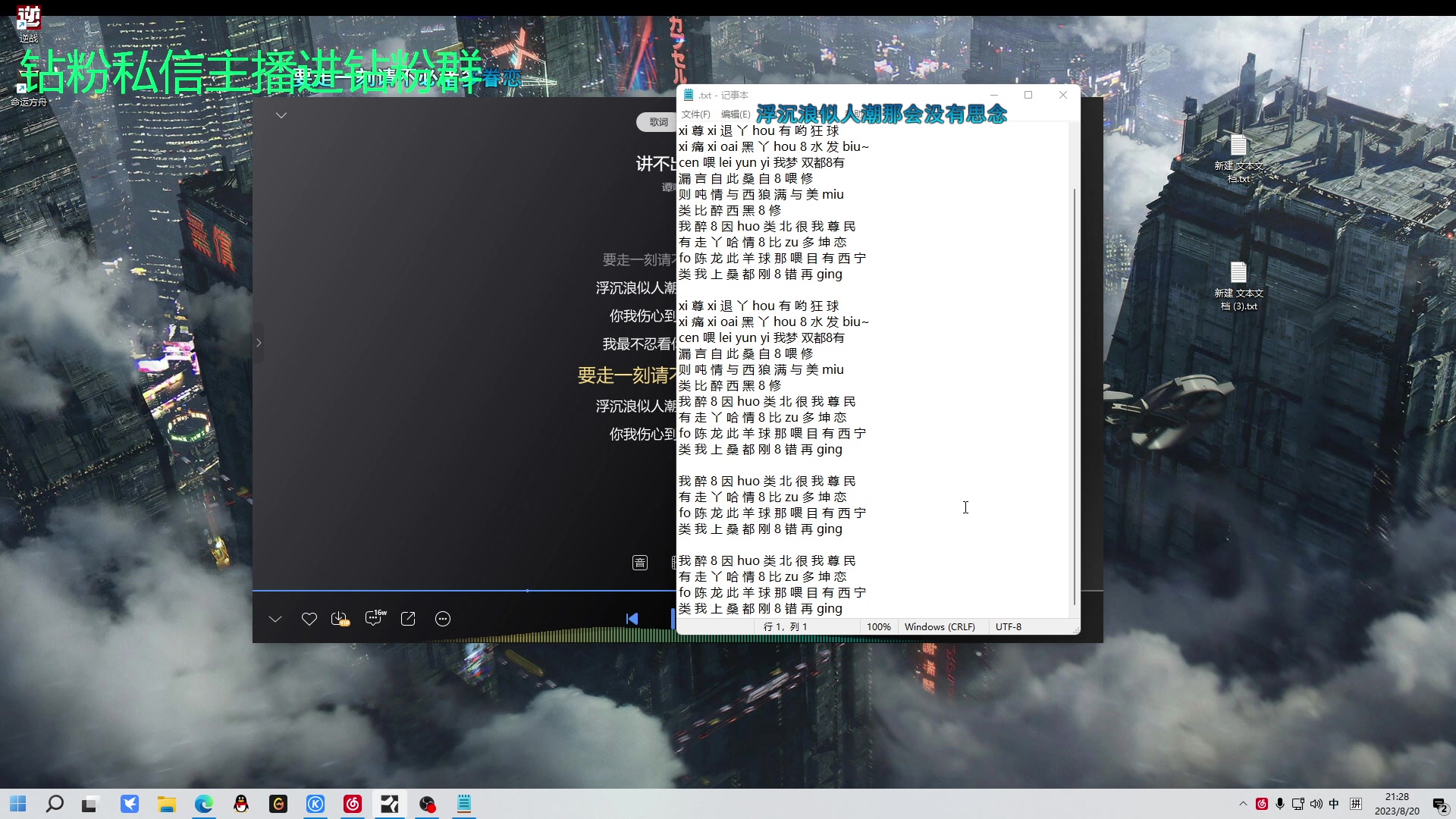The width and height of the screenshot is (1456, 819).
Task: Toggle the Windows (CRLF) line-ending indicator
Action: coord(940,627)
